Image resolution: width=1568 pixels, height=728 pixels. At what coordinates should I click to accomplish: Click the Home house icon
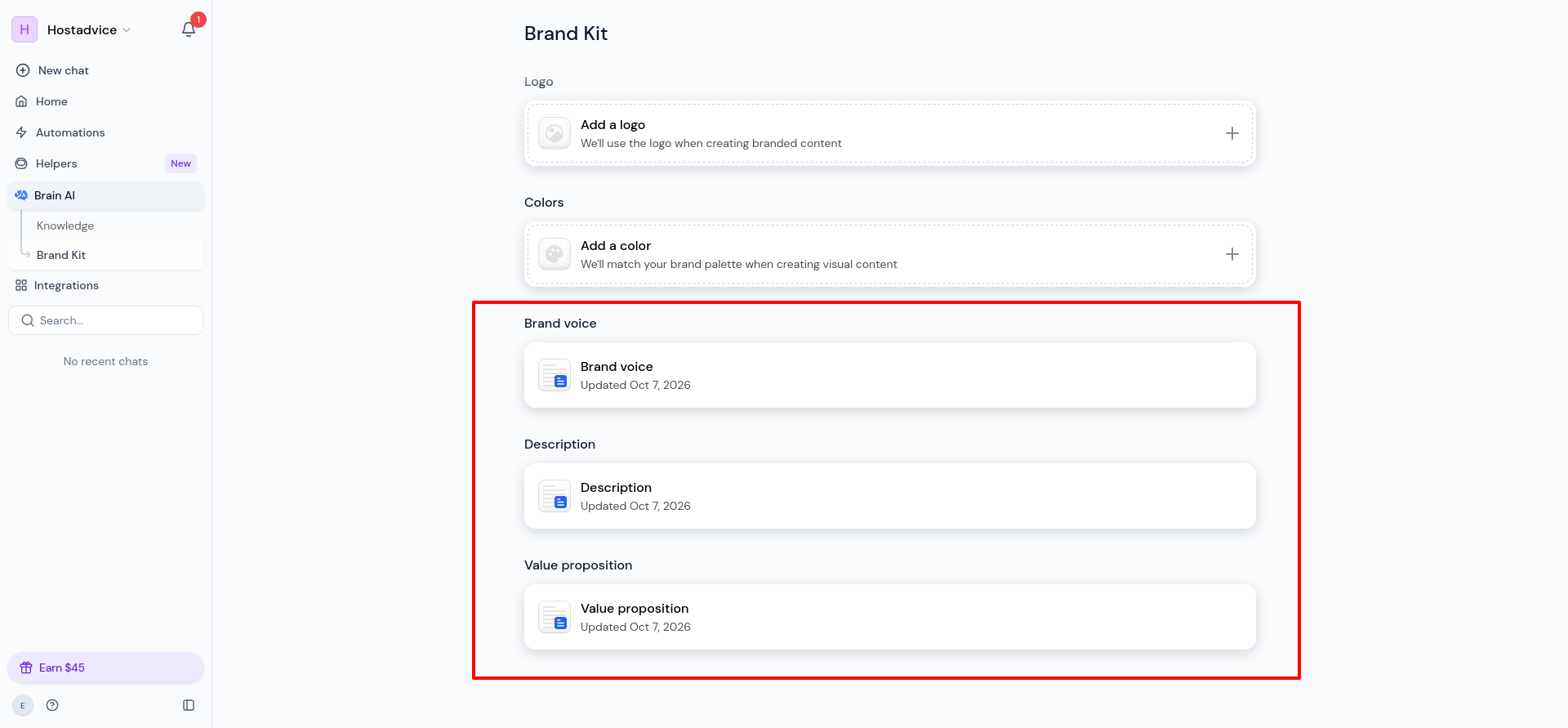[21, 101]
